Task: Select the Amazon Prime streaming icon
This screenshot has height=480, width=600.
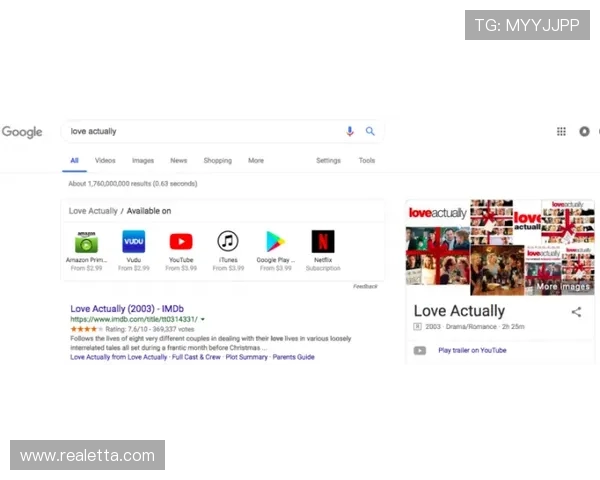Action: coord(86,242)
